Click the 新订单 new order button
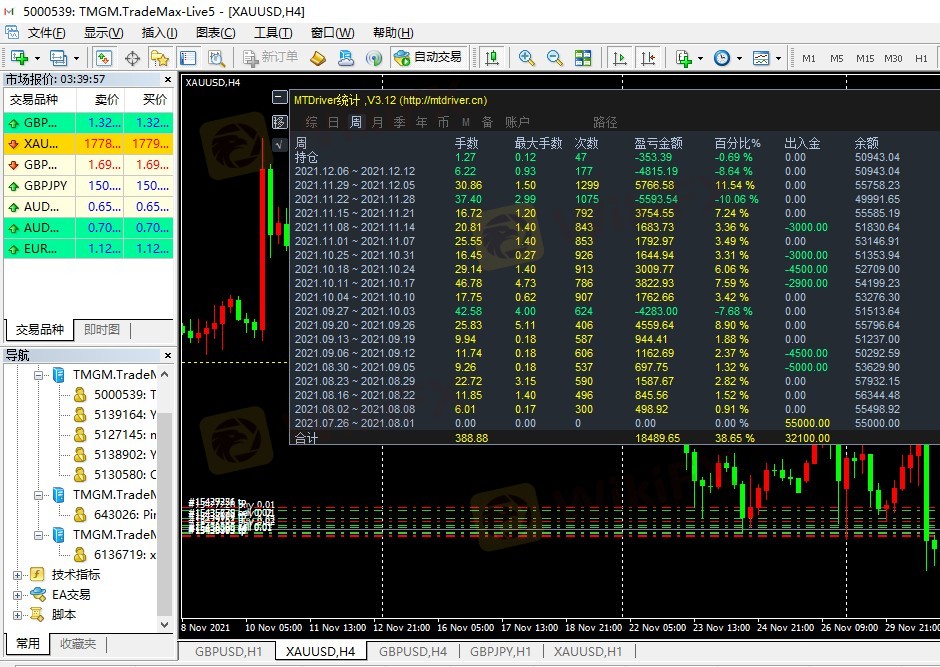 coord(270,58)
